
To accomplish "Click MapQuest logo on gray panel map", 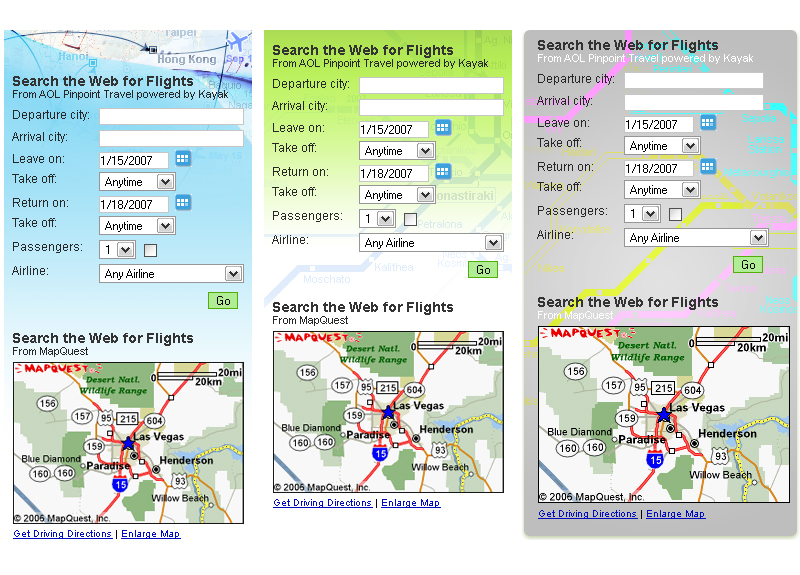I will [588, 334].
